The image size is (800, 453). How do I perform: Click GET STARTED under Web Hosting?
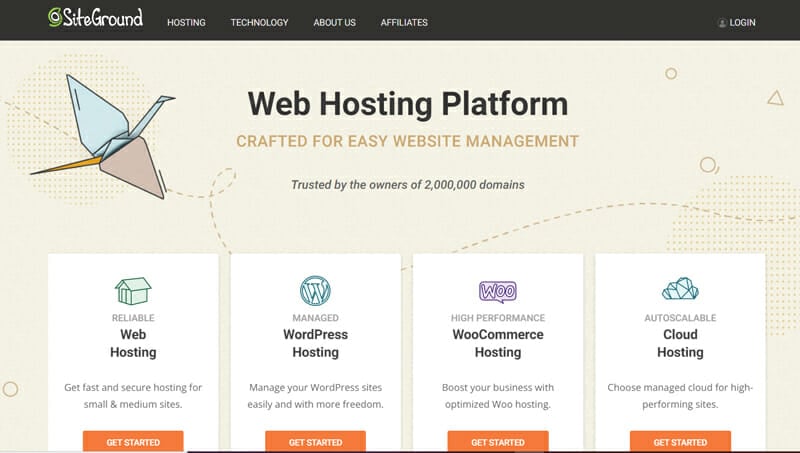[133, 442]
